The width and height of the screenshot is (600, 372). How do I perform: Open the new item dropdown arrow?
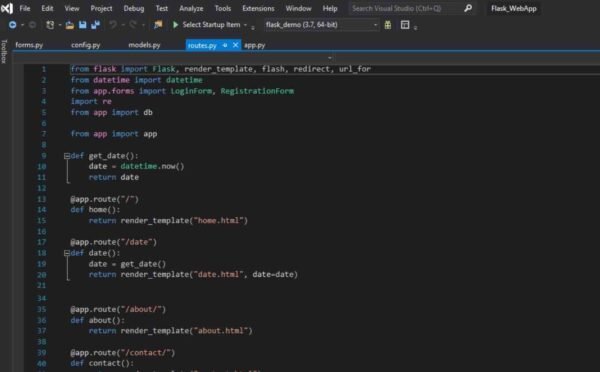(60, 25)
